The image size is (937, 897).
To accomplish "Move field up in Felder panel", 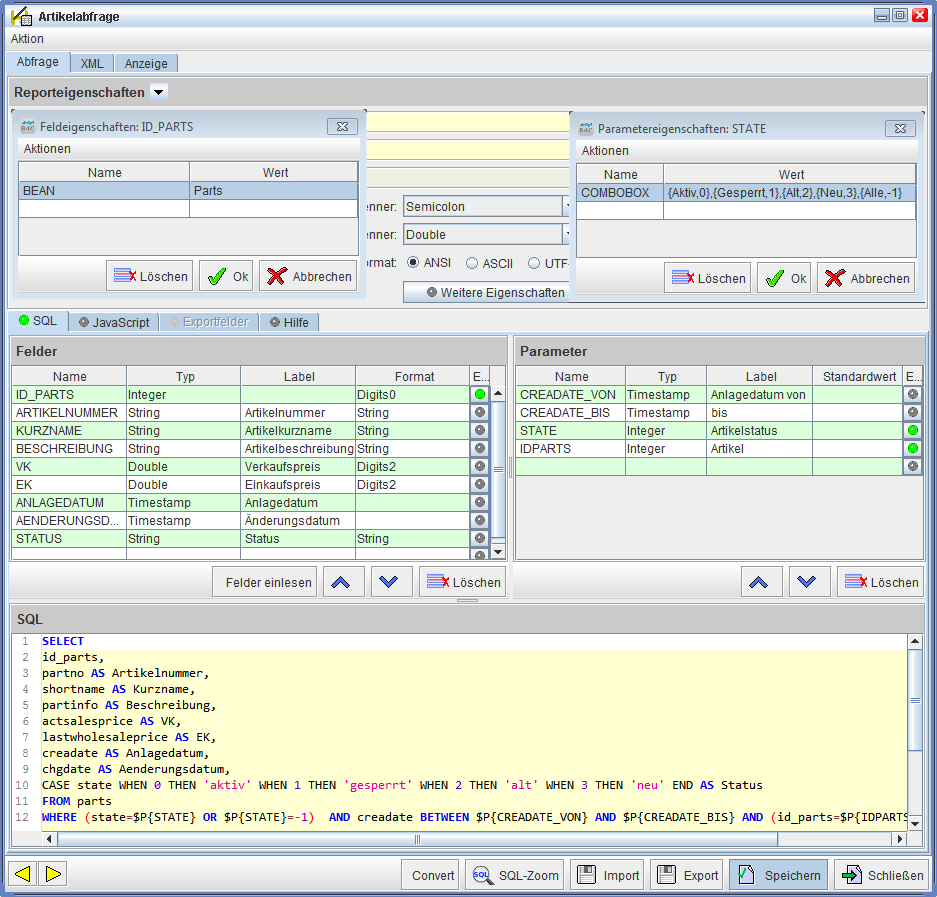I will pos(343,582).
